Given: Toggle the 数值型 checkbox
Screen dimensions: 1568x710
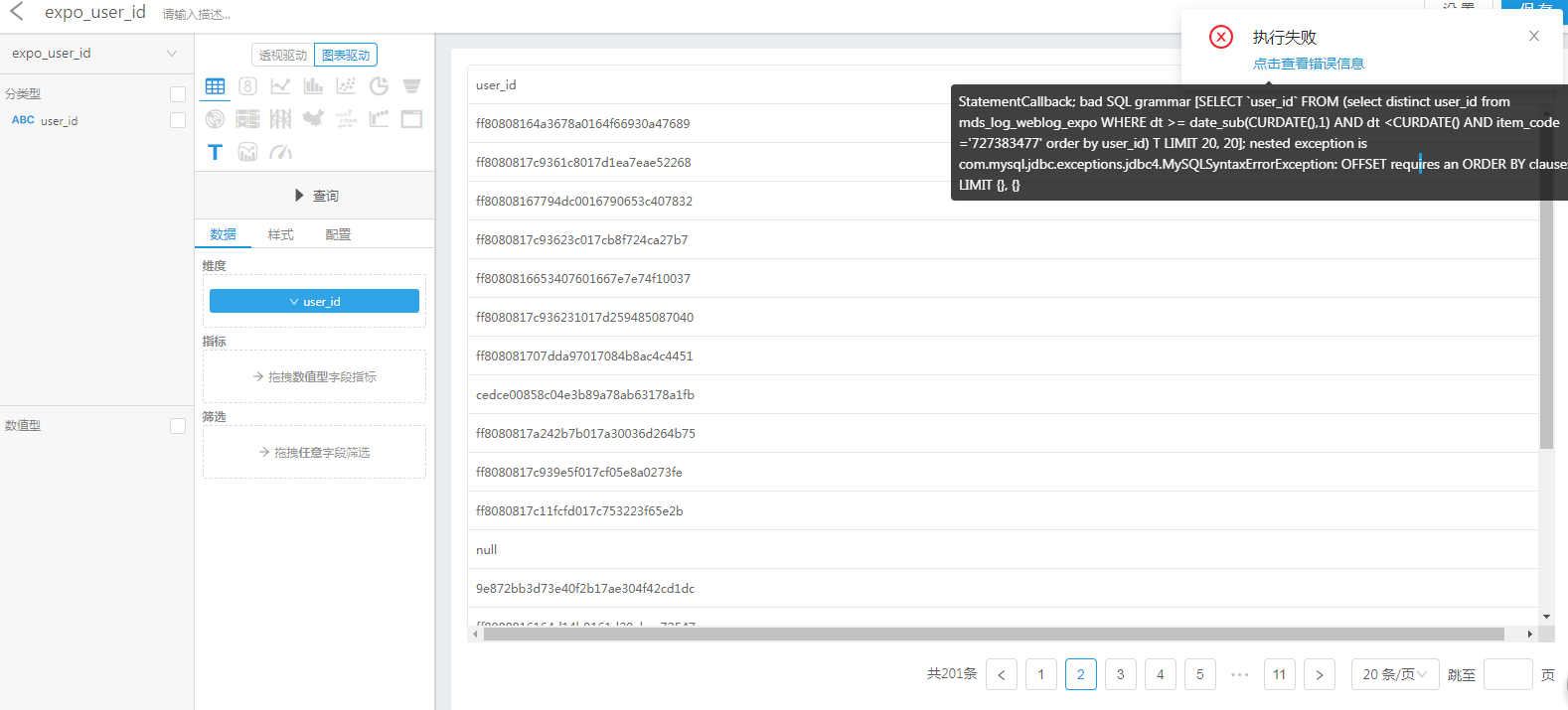Looking at the screenshot, I should pyautogui.click(x=178, y=426).
